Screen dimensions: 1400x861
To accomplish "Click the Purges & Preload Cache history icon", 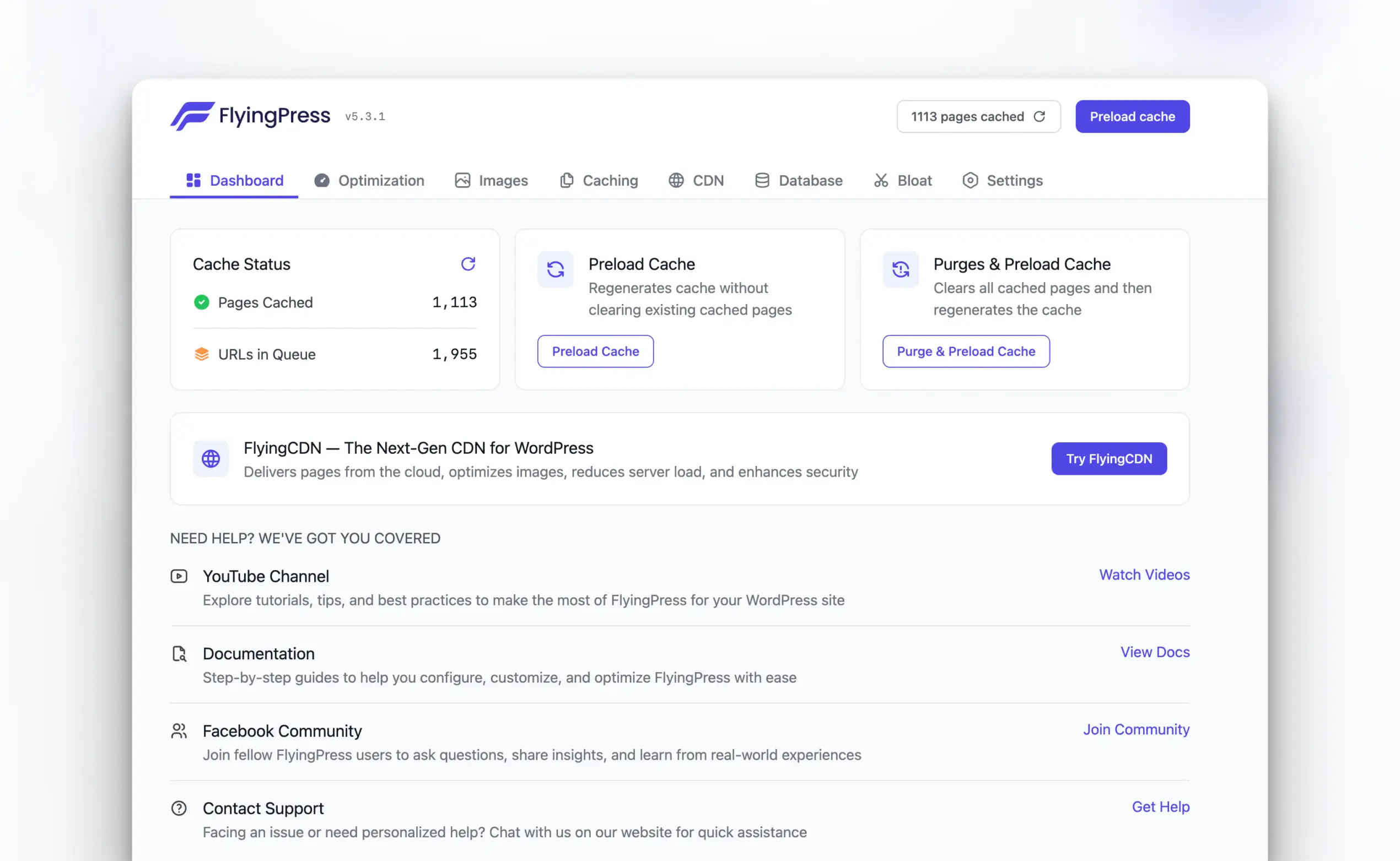I will coord(900,269).
